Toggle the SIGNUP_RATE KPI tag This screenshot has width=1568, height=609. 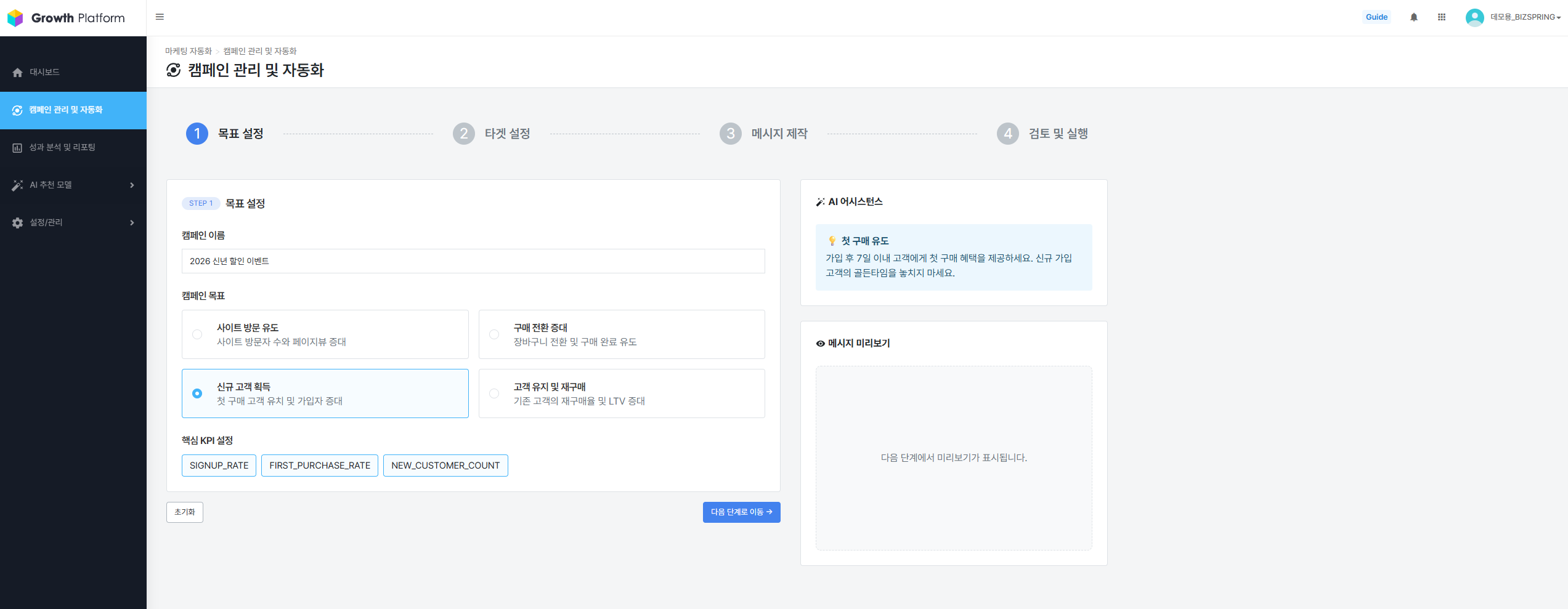219,466
